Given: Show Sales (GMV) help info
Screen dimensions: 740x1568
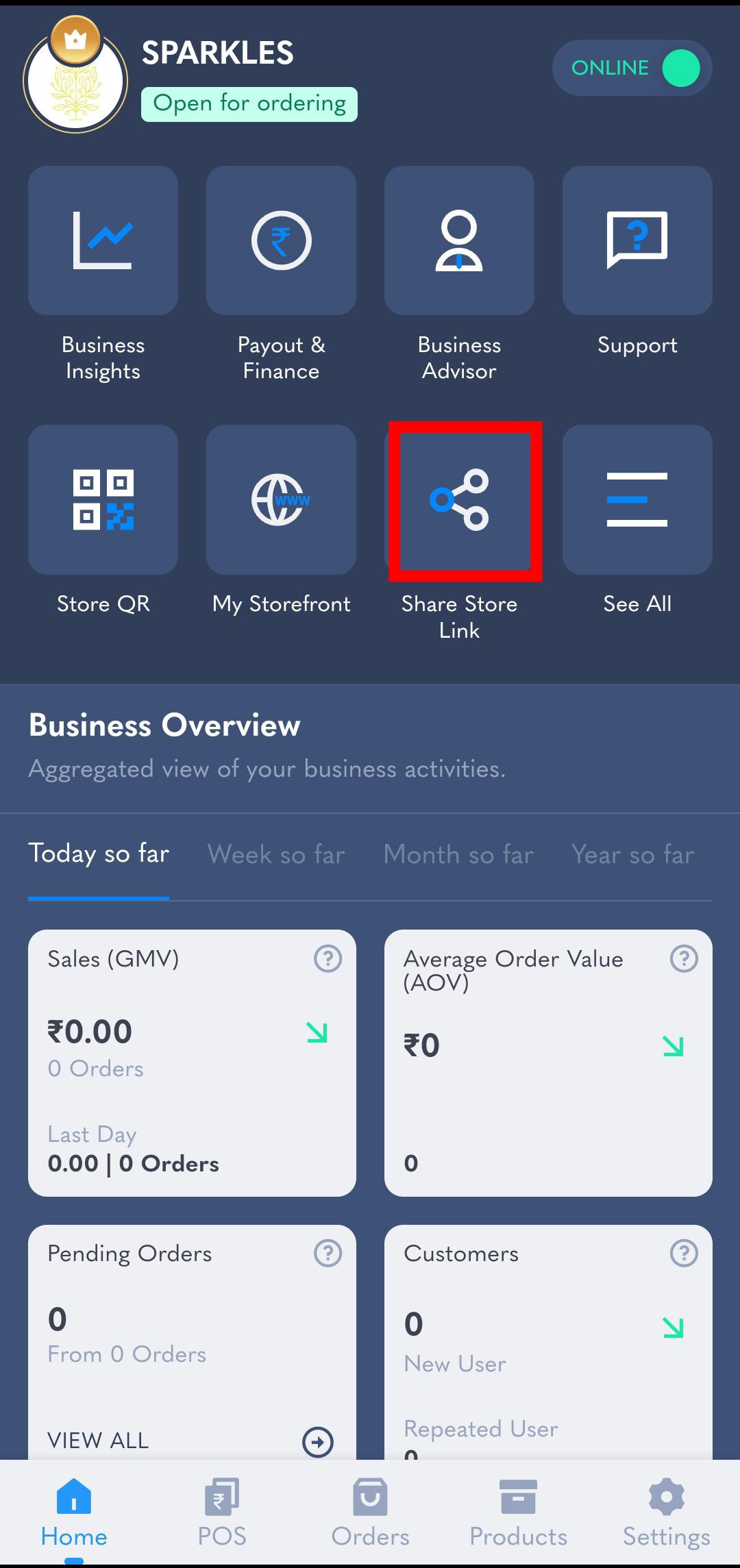Looking at the screenshot, I should [328, 958].
